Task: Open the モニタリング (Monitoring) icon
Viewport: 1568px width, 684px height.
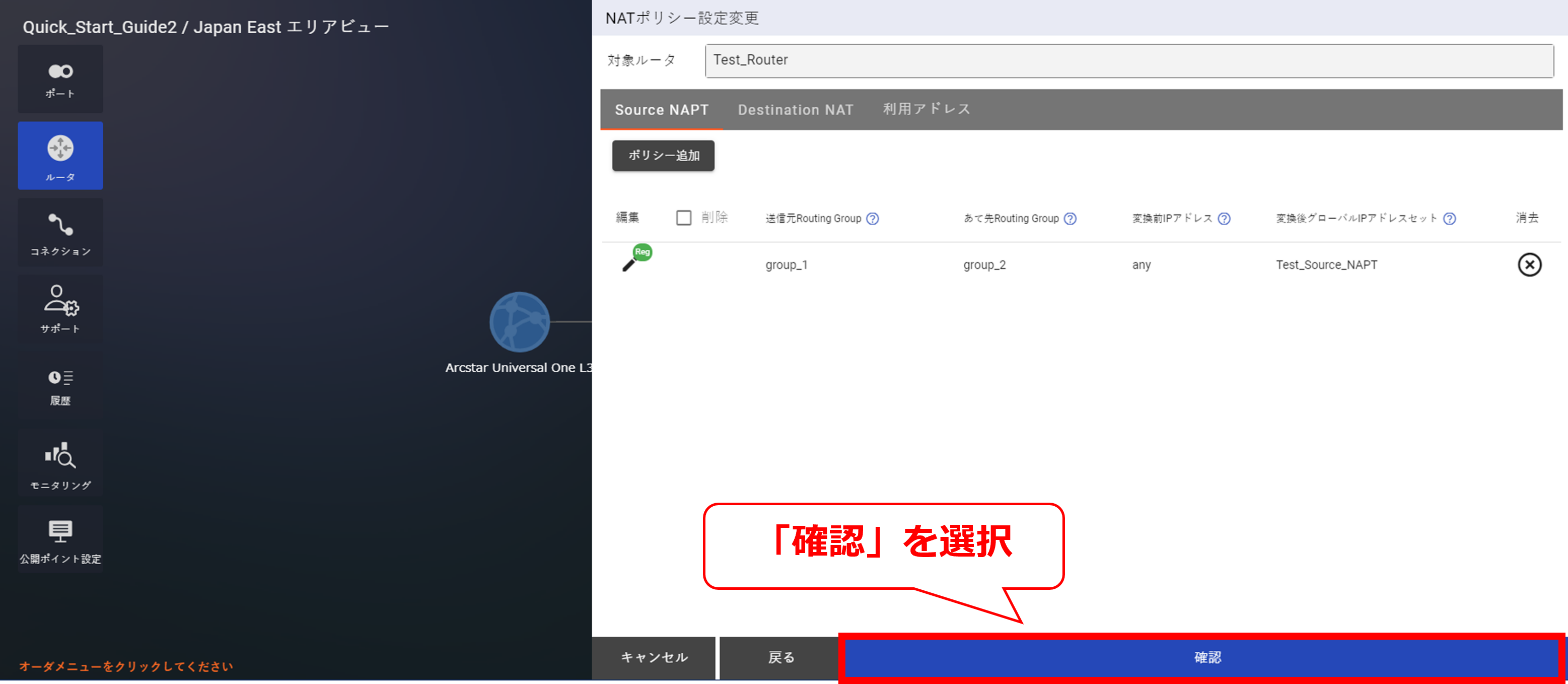Action: click(x=60, y=465)
